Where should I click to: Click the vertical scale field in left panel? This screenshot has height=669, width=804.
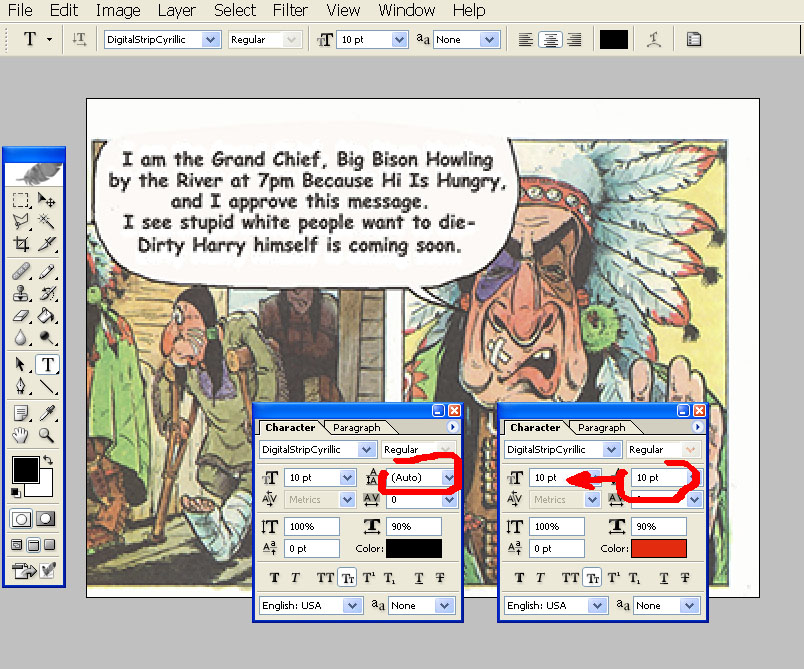pos(313,526)
